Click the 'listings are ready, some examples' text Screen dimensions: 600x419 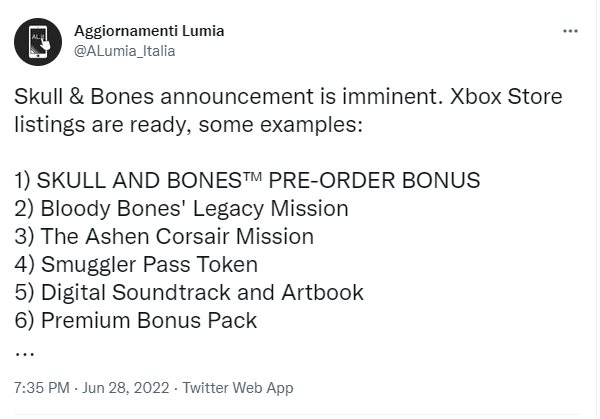(x=188, y=125)
